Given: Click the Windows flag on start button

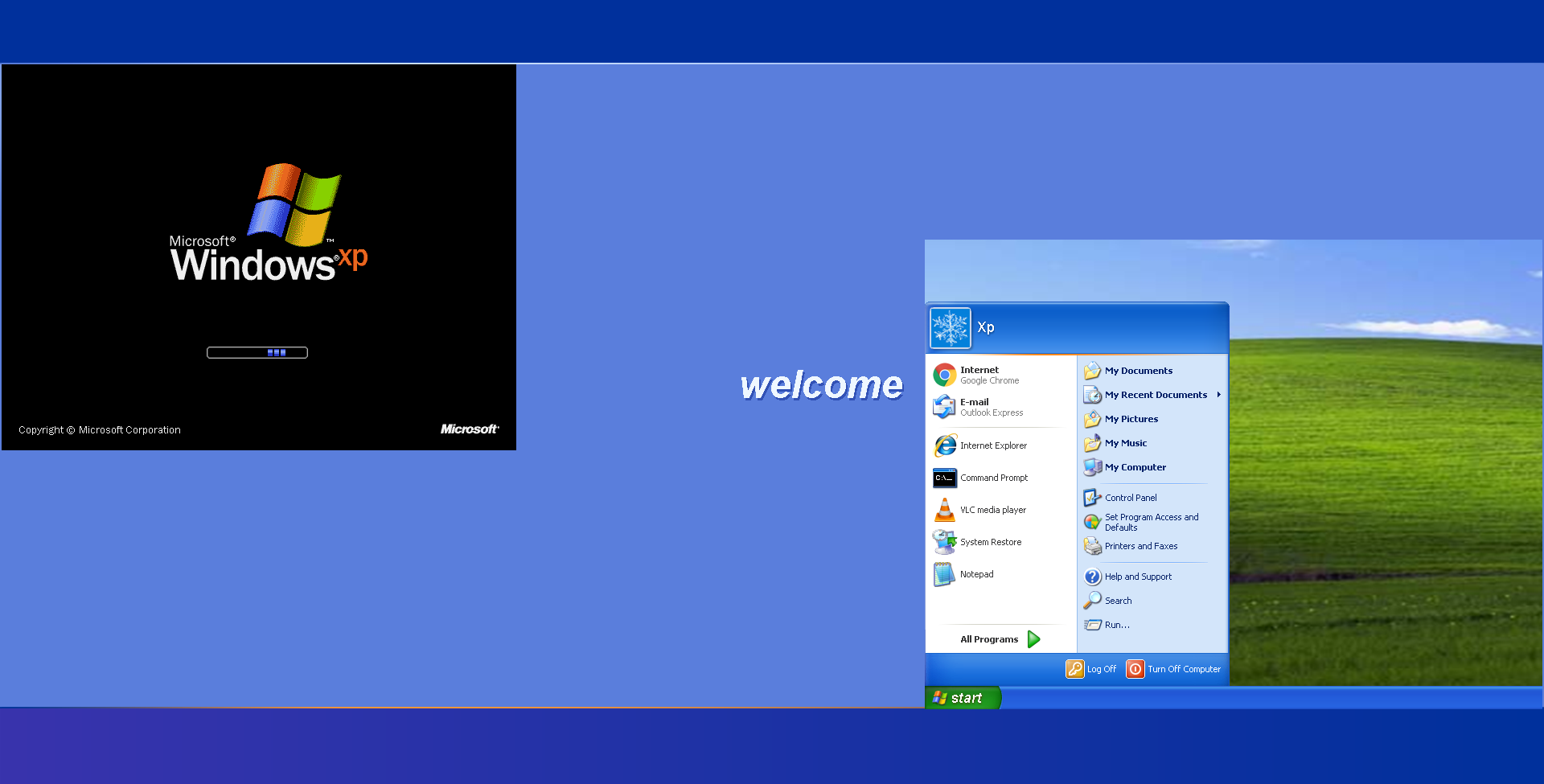Looking at the screenshot, I should (939, 698).
